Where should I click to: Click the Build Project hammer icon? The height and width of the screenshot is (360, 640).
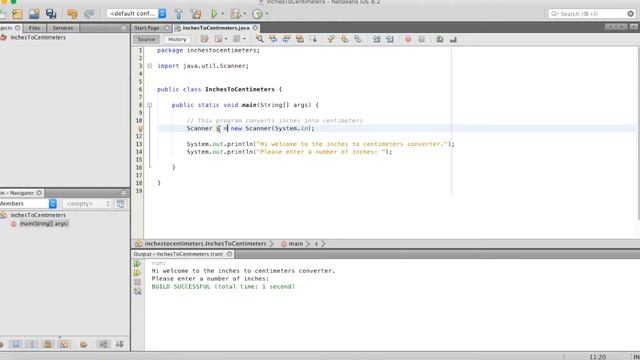click(178, 14)
